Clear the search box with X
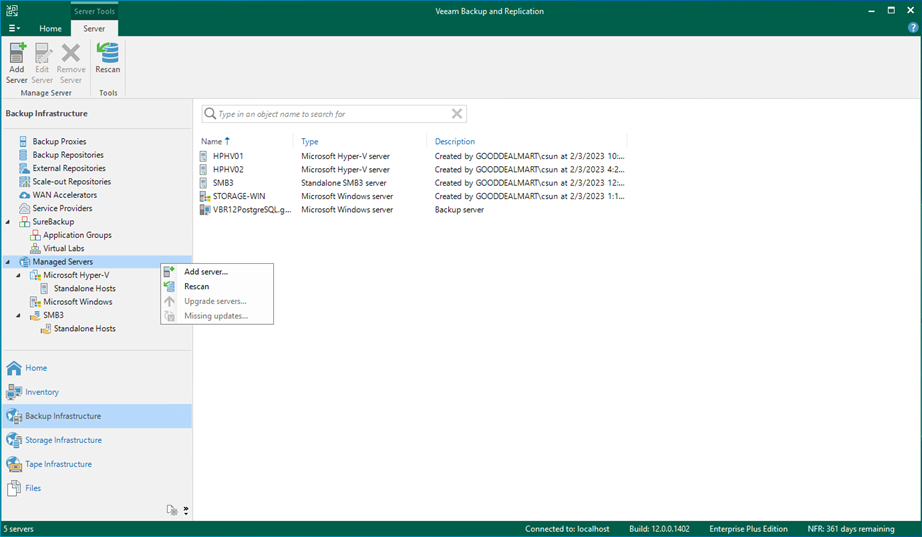Screen dimensions: 922x537 tap(457, 114)
